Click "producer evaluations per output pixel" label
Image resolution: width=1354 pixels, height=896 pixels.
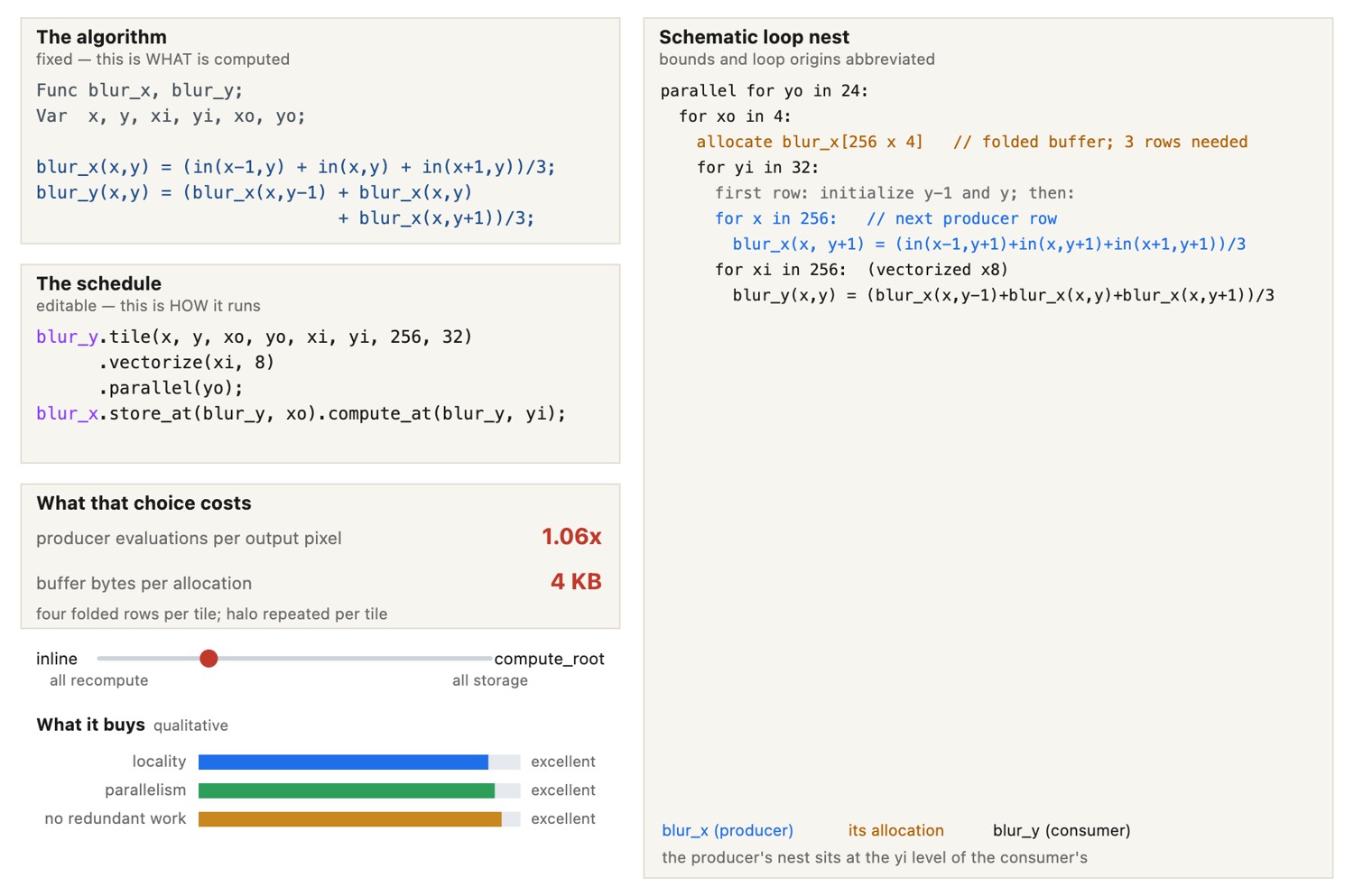point(189,539)
